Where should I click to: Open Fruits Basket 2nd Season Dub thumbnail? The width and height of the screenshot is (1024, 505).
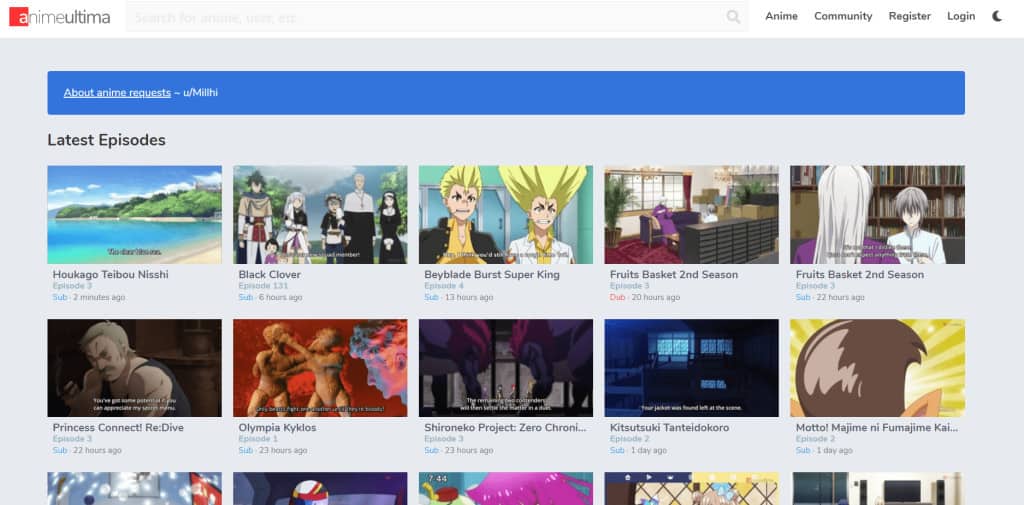[x=691, y=214]
